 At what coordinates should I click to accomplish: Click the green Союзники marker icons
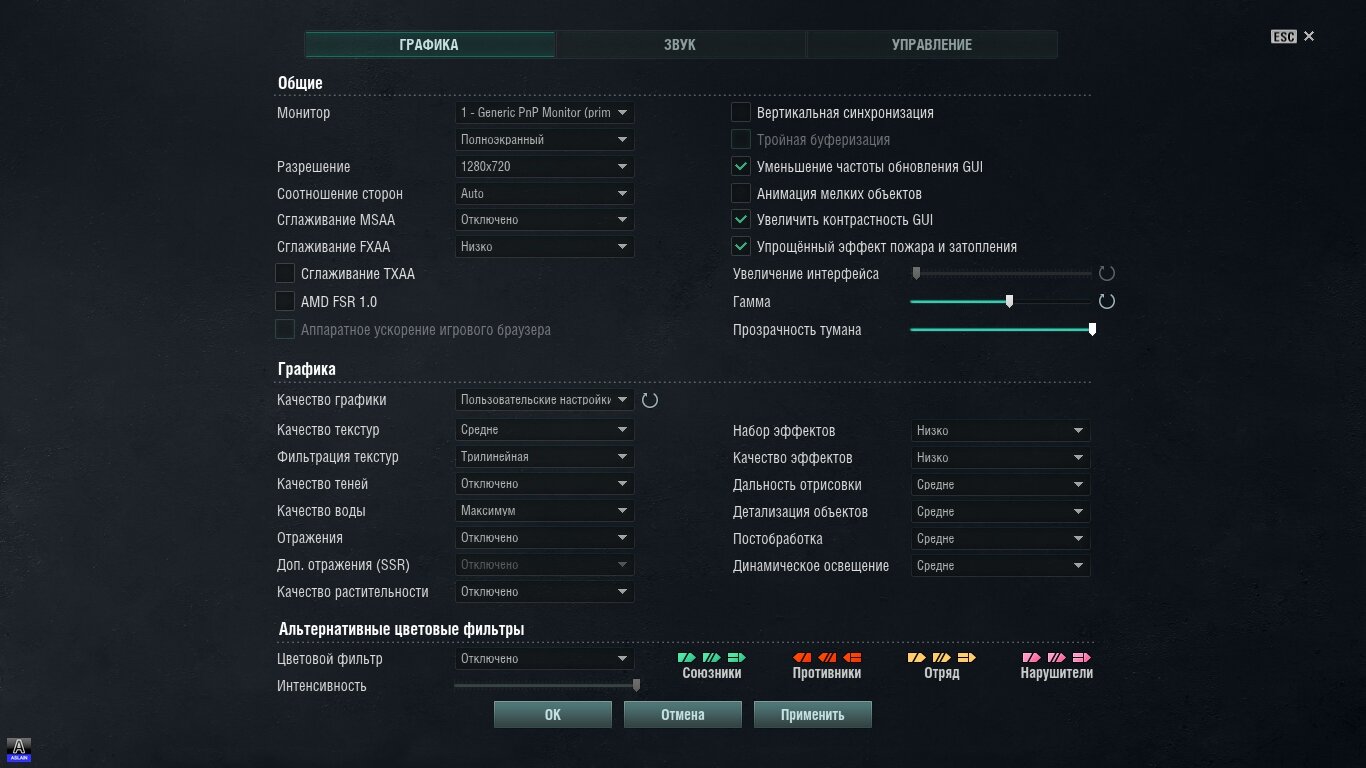(712, 658)
